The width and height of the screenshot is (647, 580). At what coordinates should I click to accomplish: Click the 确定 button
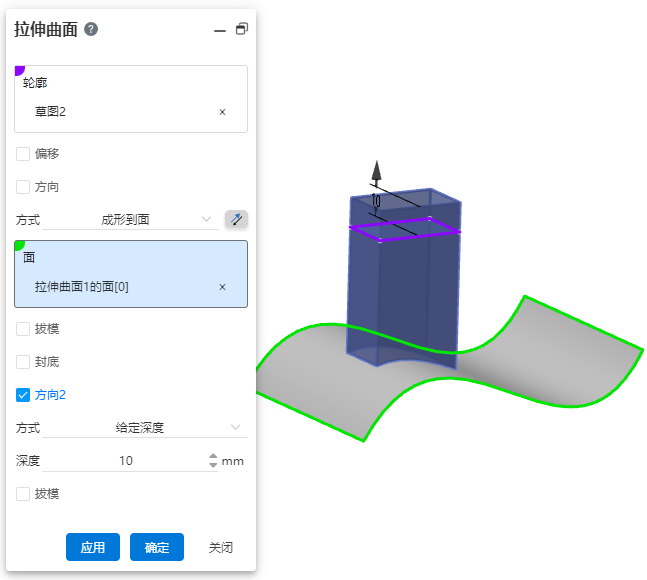click(157, 547)
